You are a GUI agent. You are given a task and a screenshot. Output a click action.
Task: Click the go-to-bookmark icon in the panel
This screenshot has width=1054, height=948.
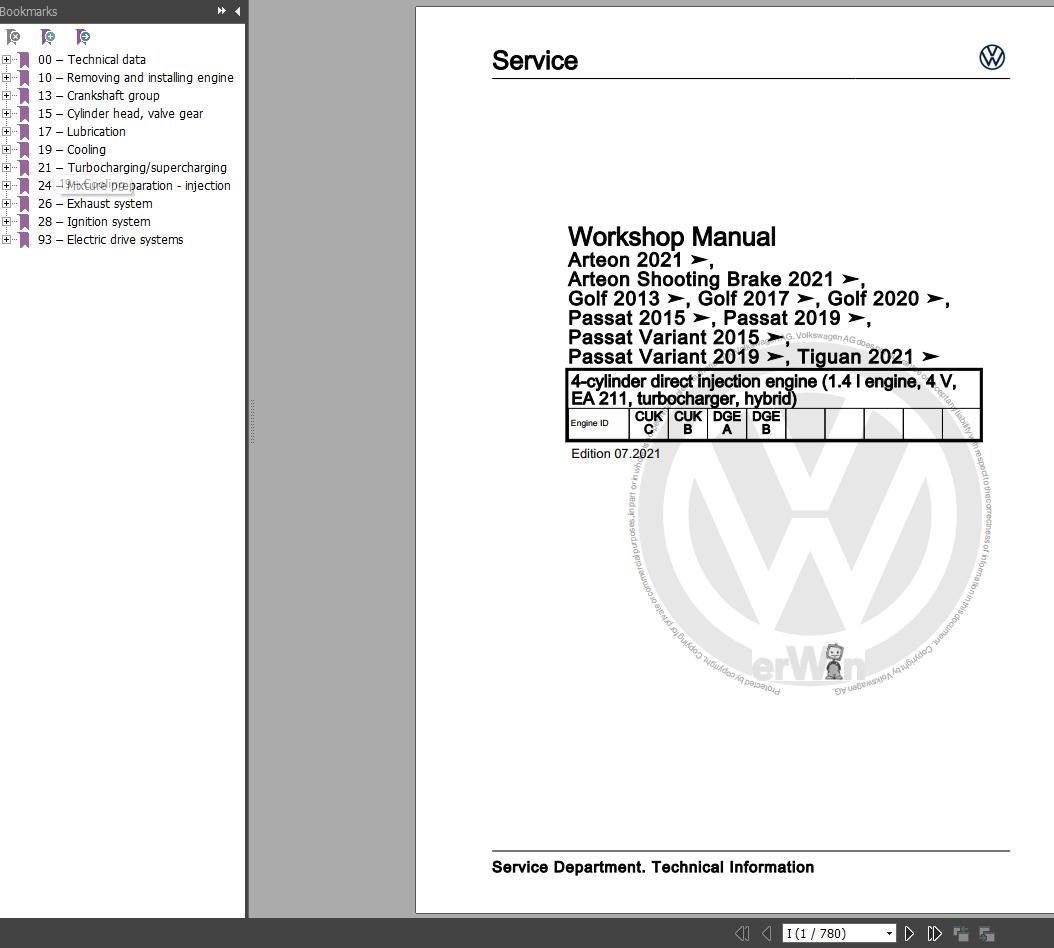coord(83,36)
